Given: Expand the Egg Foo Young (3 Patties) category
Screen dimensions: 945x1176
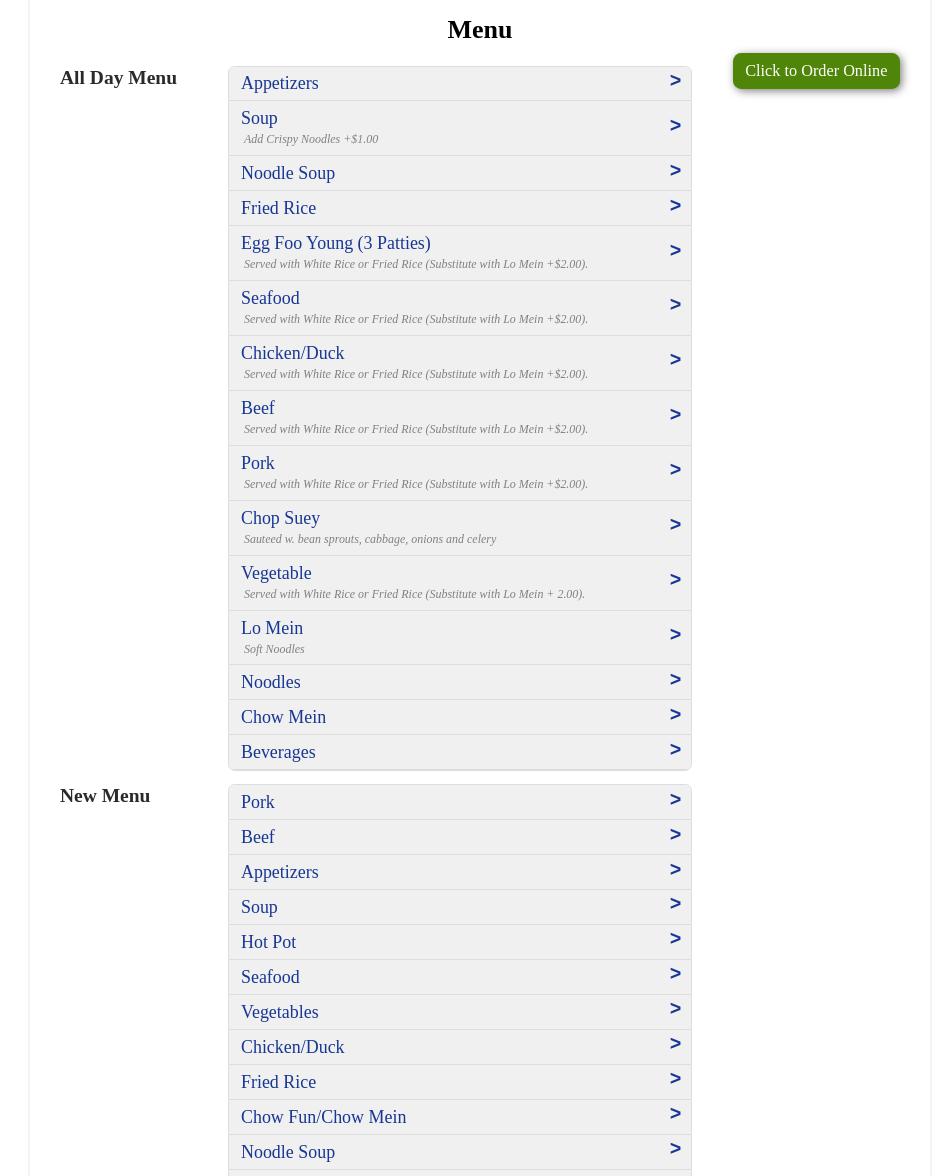Looking at the screenshot, I should pyautogui.click(x=336, y=243).
